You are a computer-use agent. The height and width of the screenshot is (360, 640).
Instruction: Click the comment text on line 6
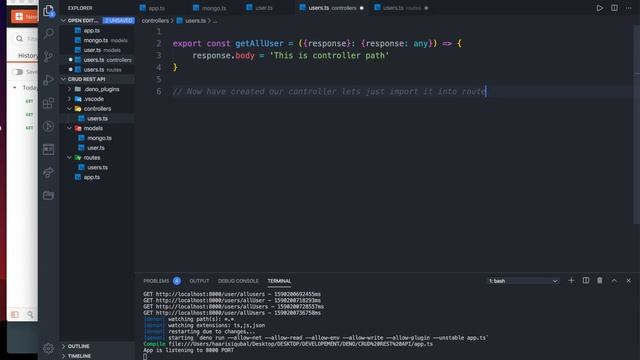point(329,91)
